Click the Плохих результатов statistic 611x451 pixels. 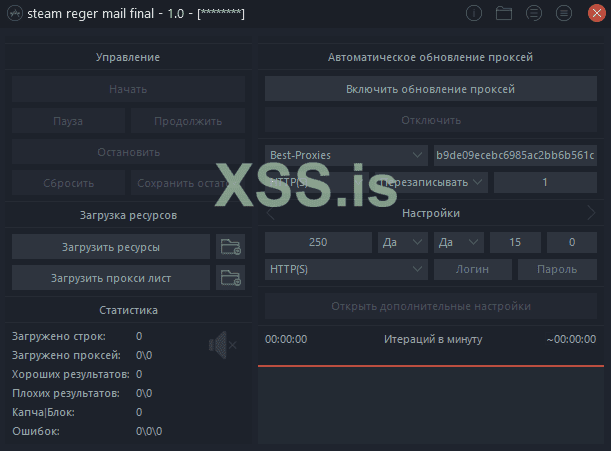(x=82, y=393)
